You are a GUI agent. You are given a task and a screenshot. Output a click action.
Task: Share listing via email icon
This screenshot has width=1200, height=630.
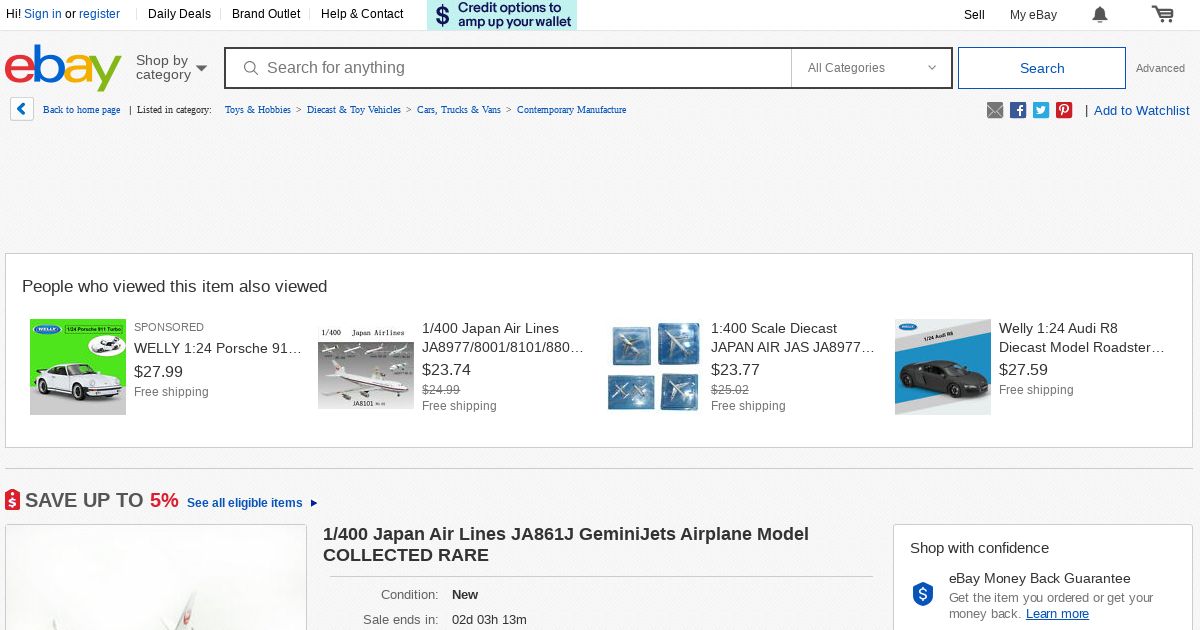(995, 110)
